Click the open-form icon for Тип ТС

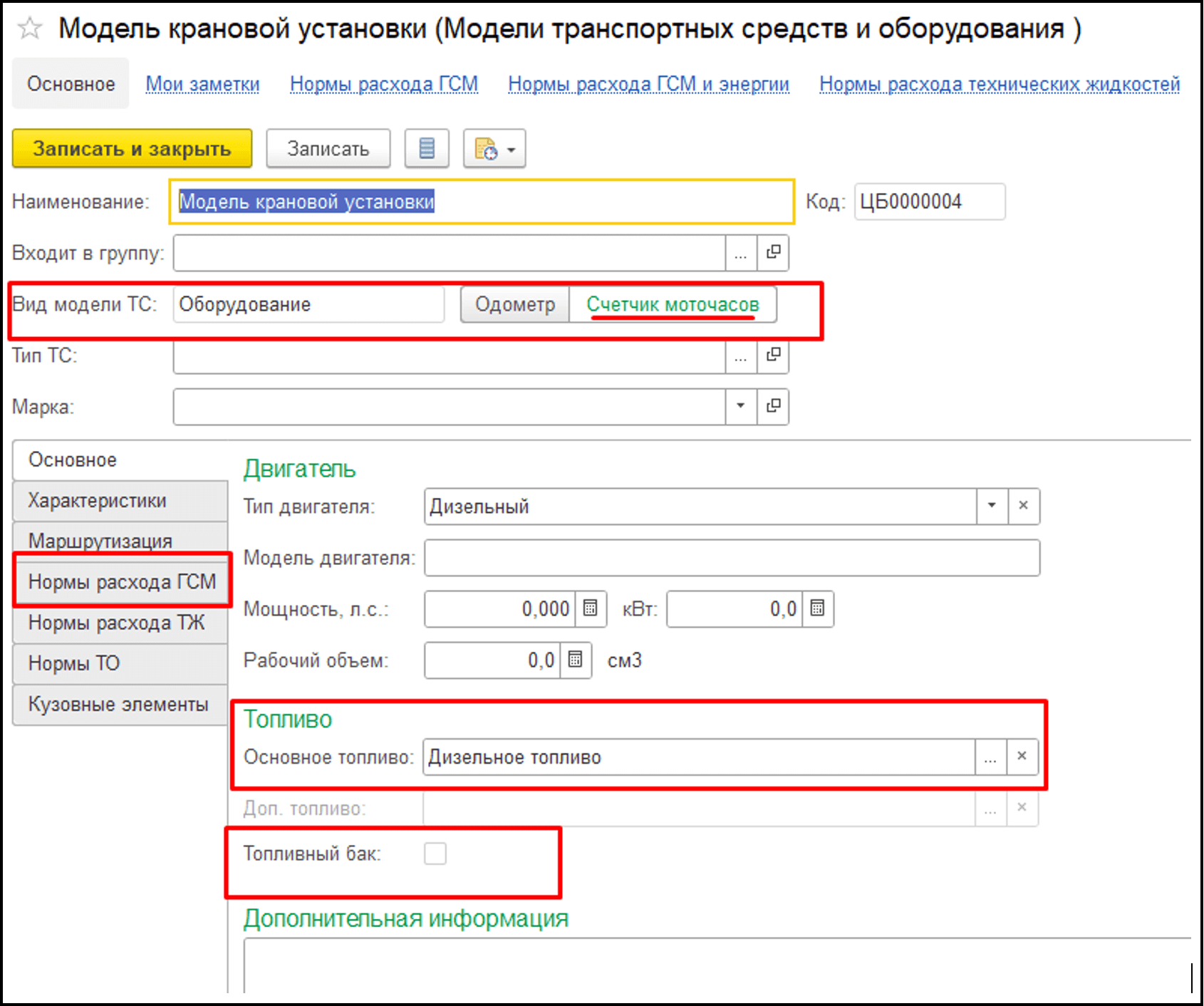tap(773, 355)
